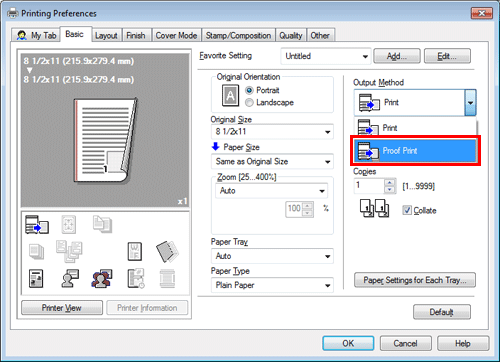Click the Printer View button
This screenshot has width=500, height=362.
tap(62, 308)
